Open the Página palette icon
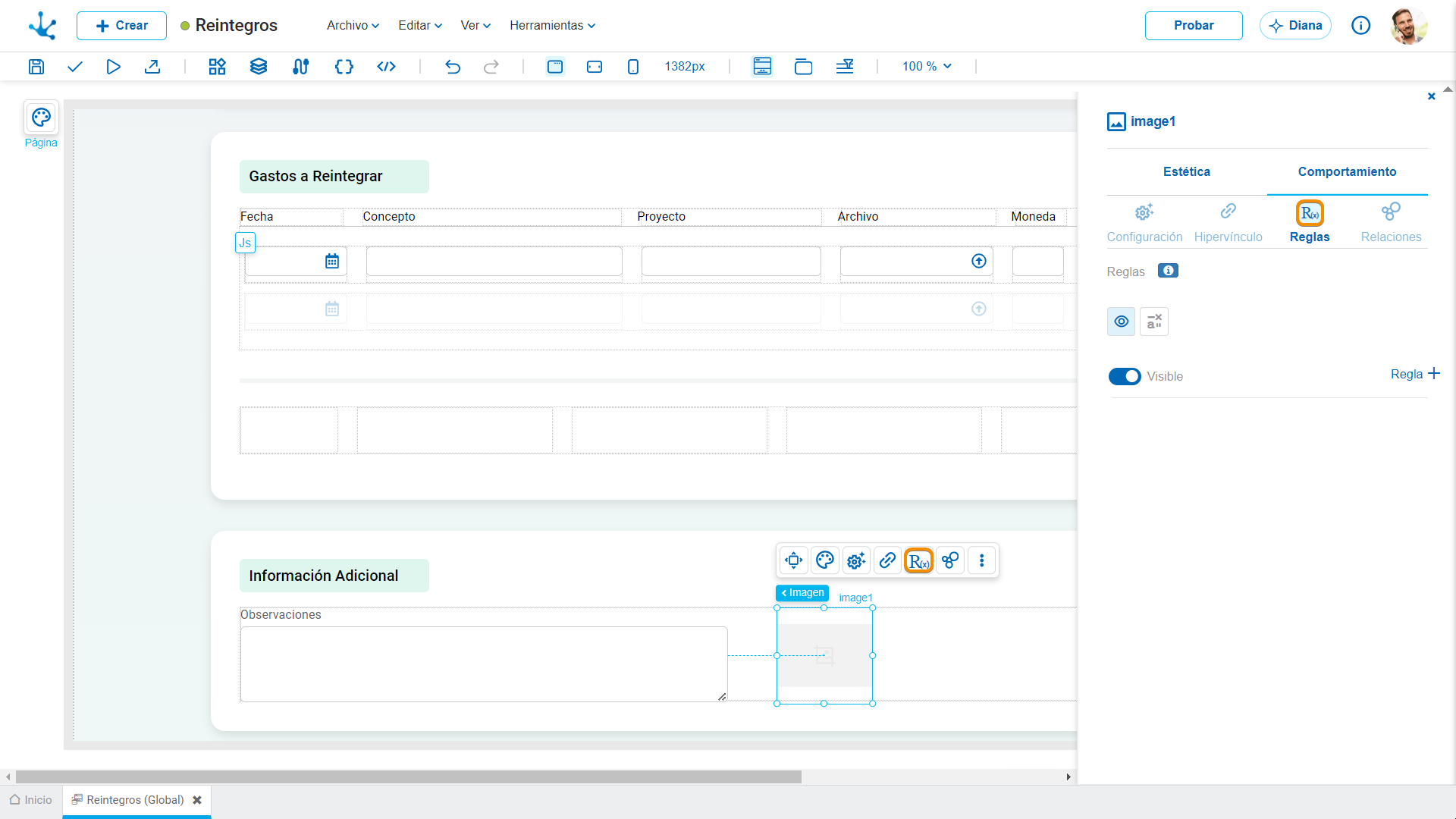 click(x=41, y=118)
